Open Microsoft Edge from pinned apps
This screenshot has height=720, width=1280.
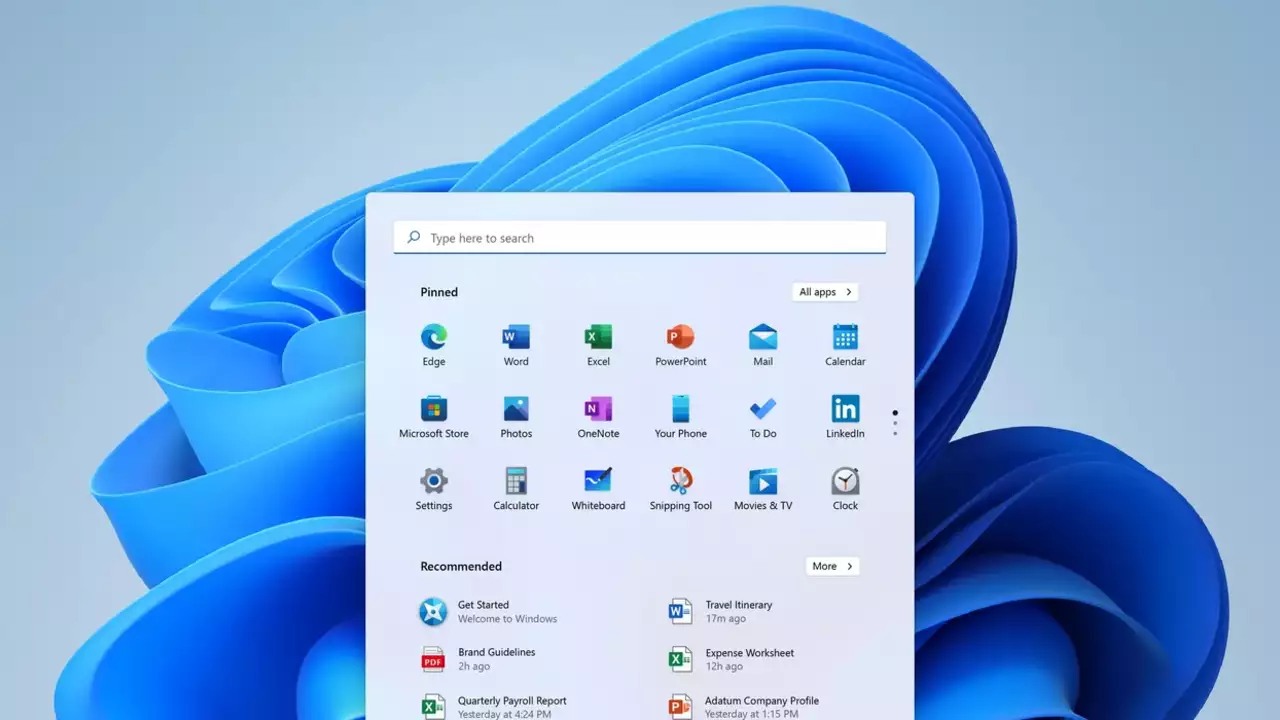[x=434, y=337]
